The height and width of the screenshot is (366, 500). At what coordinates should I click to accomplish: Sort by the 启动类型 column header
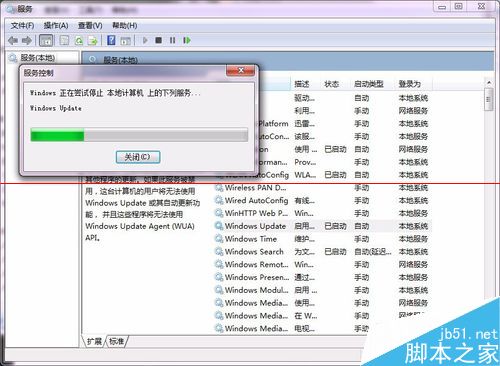coord(369,84)
